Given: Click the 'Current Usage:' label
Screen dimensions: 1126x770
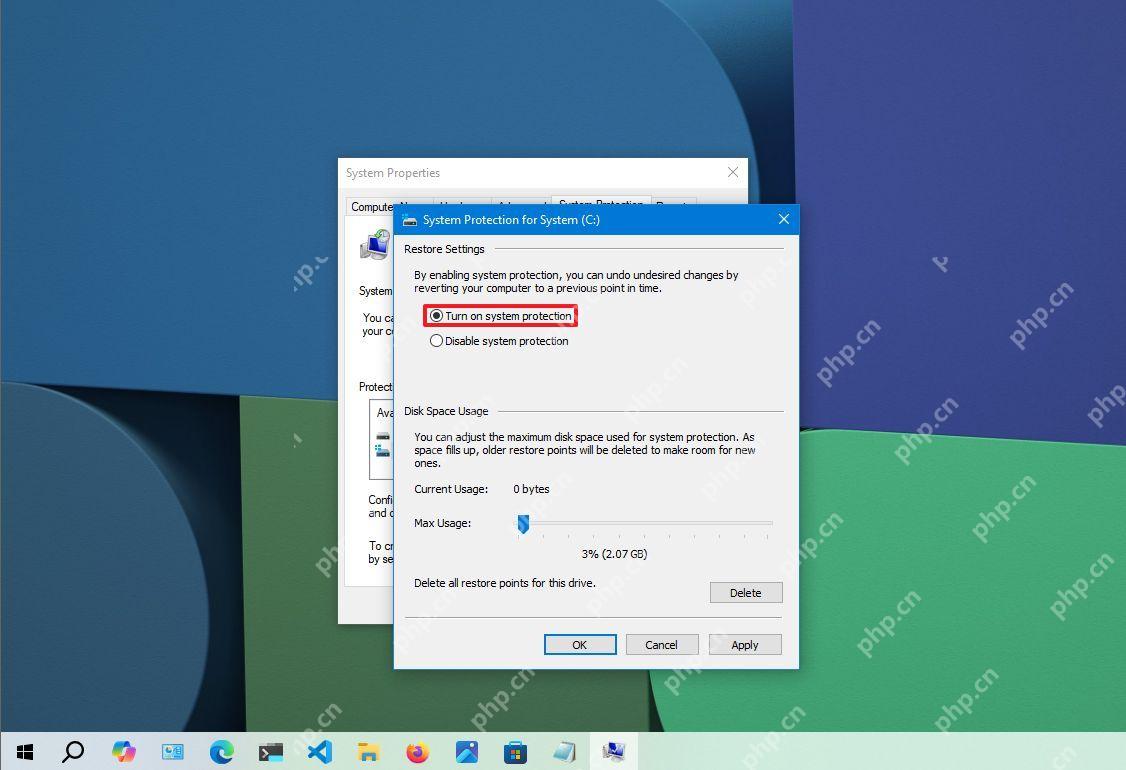Looking at the screenshot, I should [451, 489].
